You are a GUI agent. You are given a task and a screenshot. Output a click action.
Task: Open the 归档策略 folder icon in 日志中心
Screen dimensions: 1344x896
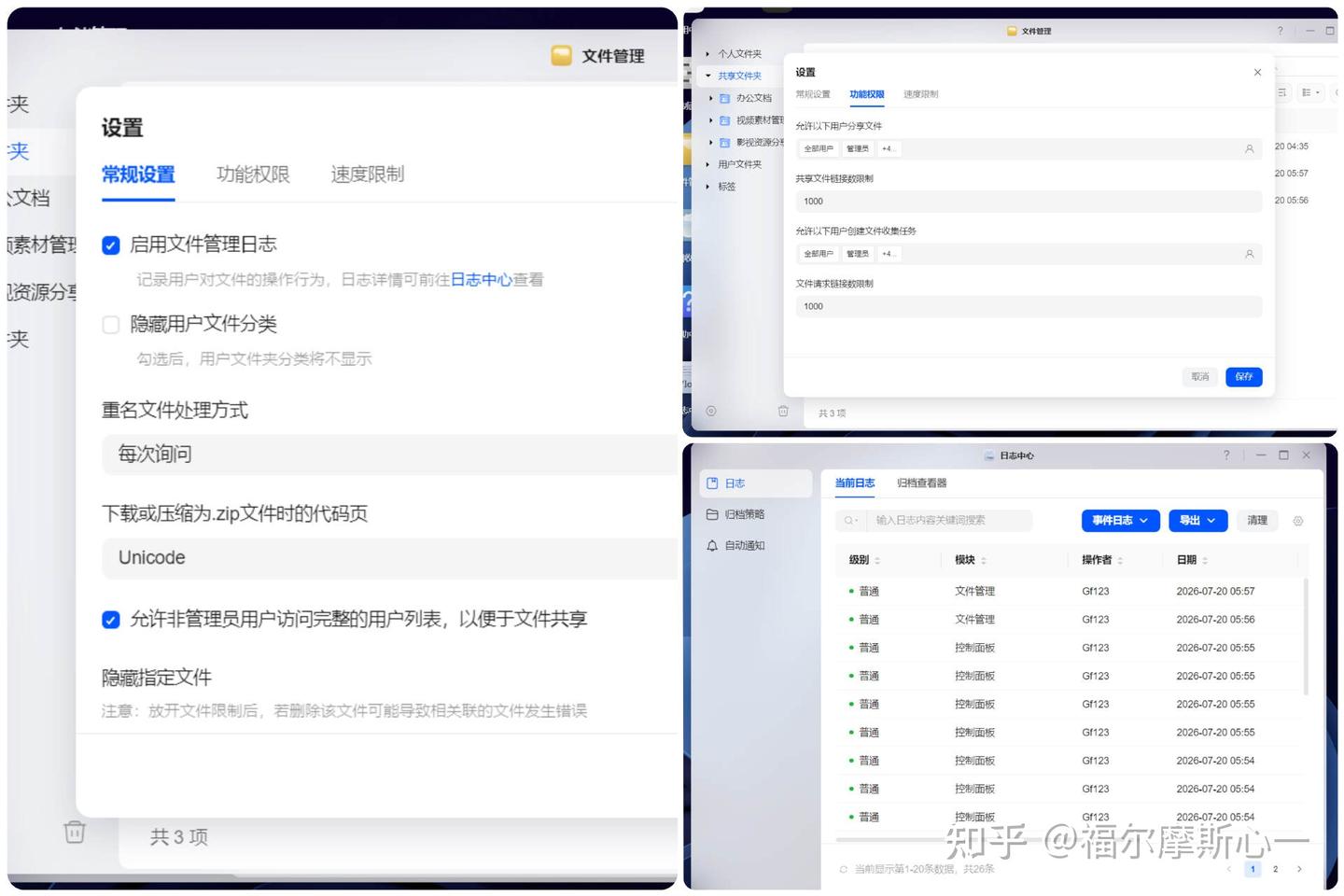[712, 514]
